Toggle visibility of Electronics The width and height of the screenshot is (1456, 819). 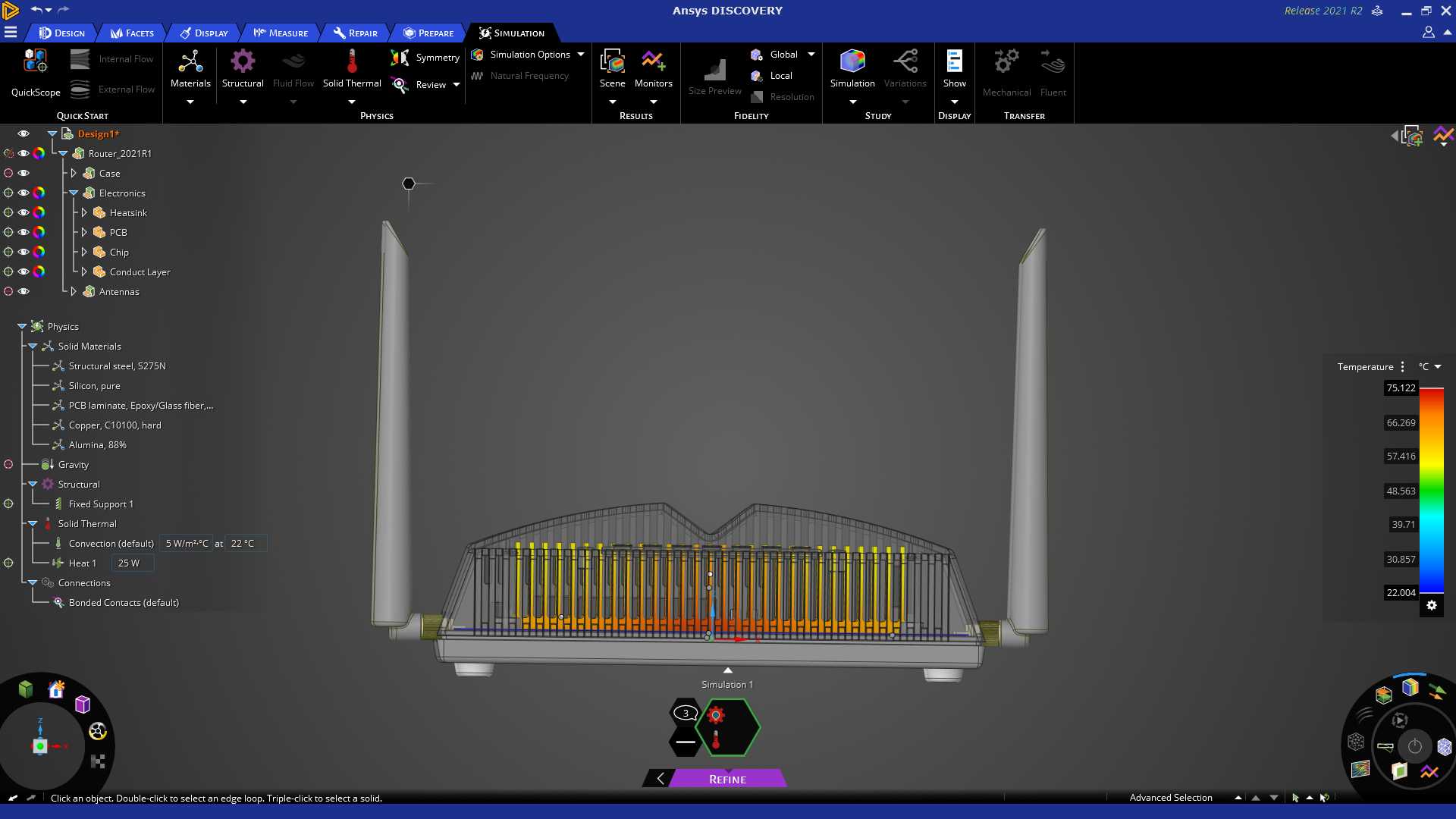(24, 193)
